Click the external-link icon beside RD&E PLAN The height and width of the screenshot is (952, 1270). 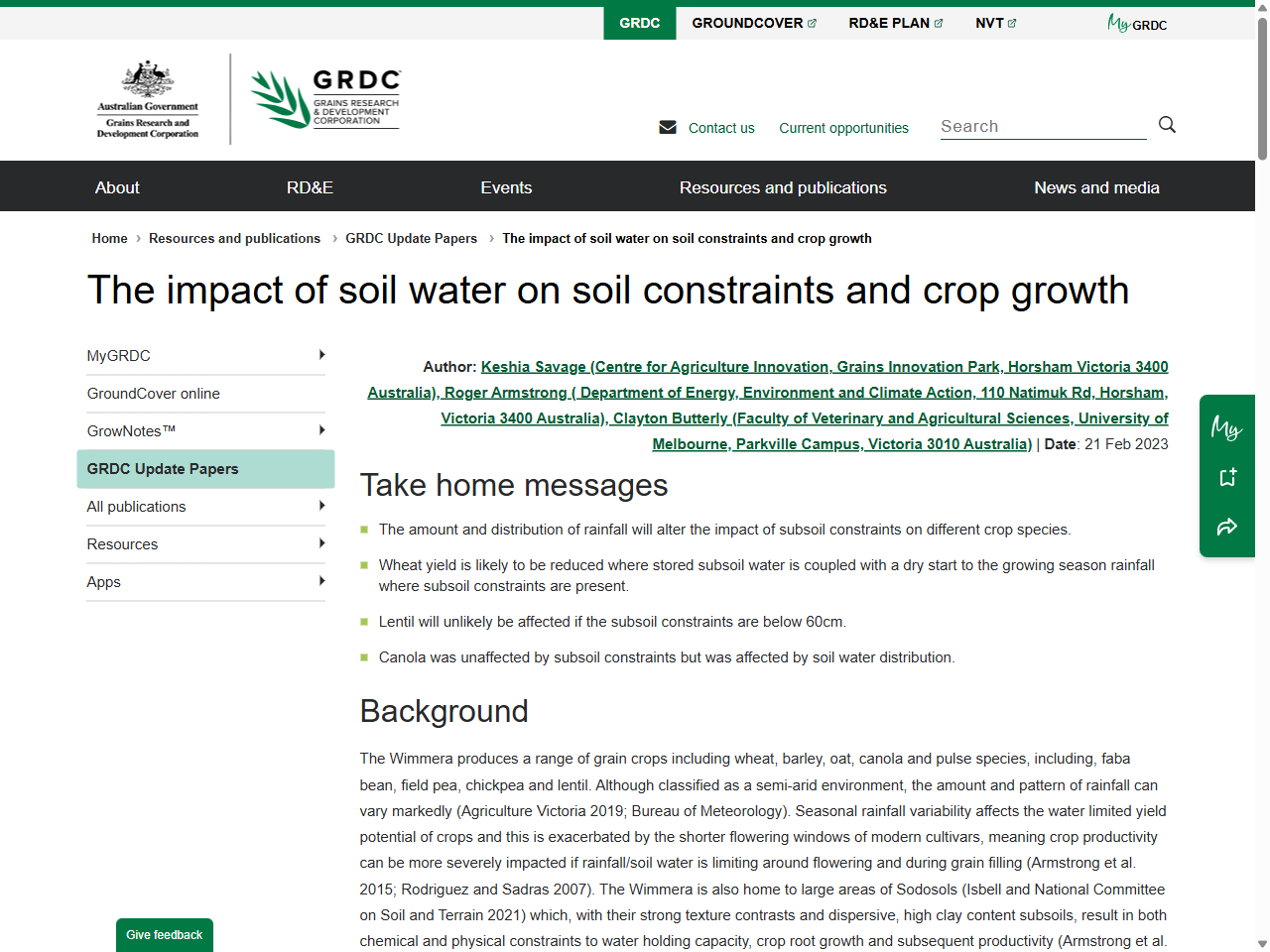pos(938,22)
